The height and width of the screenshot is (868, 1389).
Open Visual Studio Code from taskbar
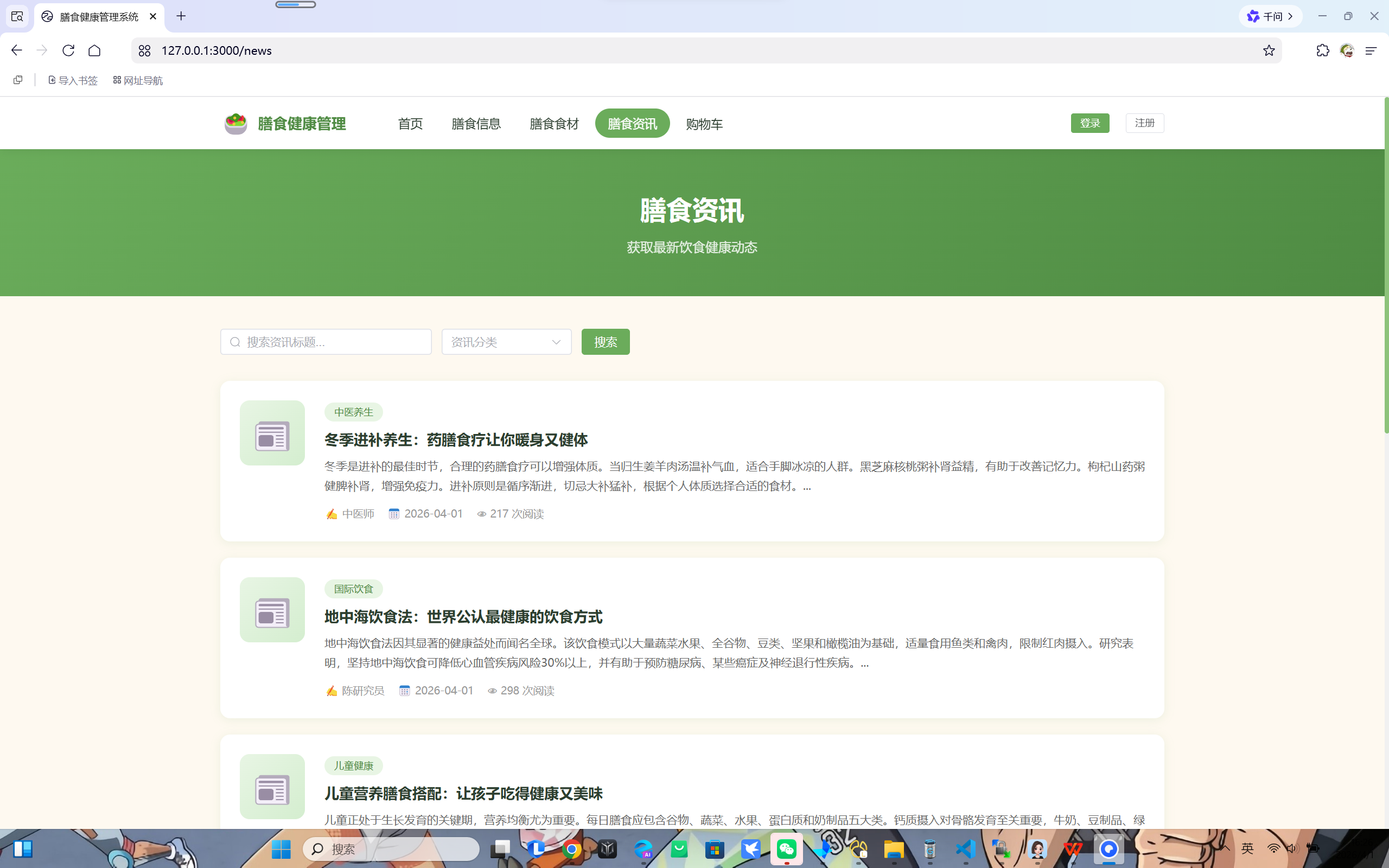coord(966,848)
